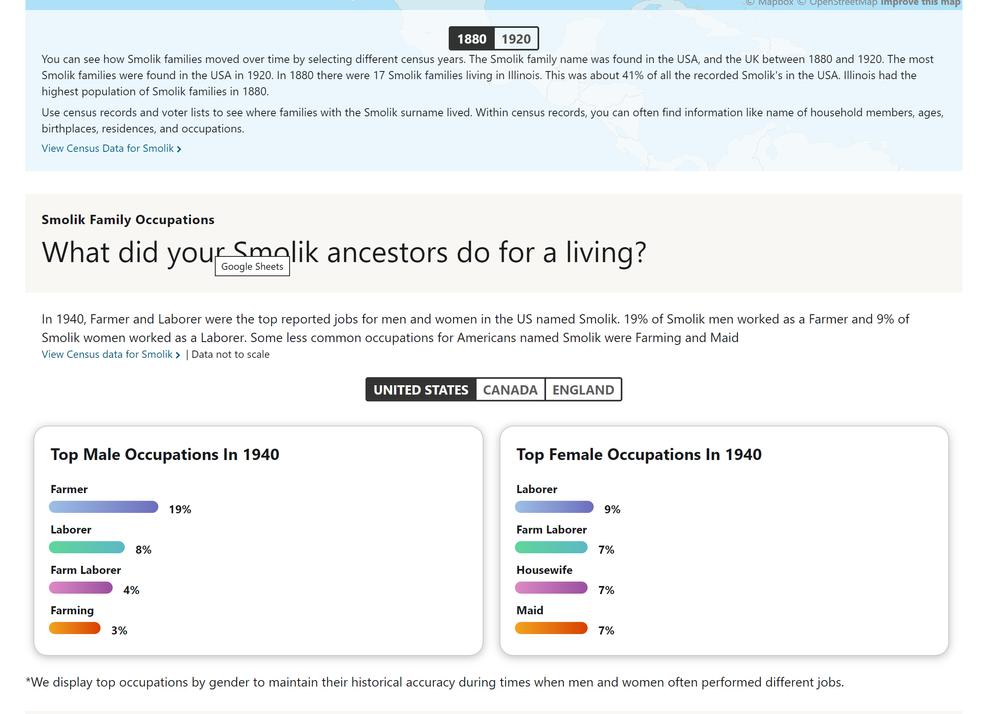Viewport: 1000px width, 714px height.
Task: Click the female Housewife 7% bar
Action: click(551, 588)
